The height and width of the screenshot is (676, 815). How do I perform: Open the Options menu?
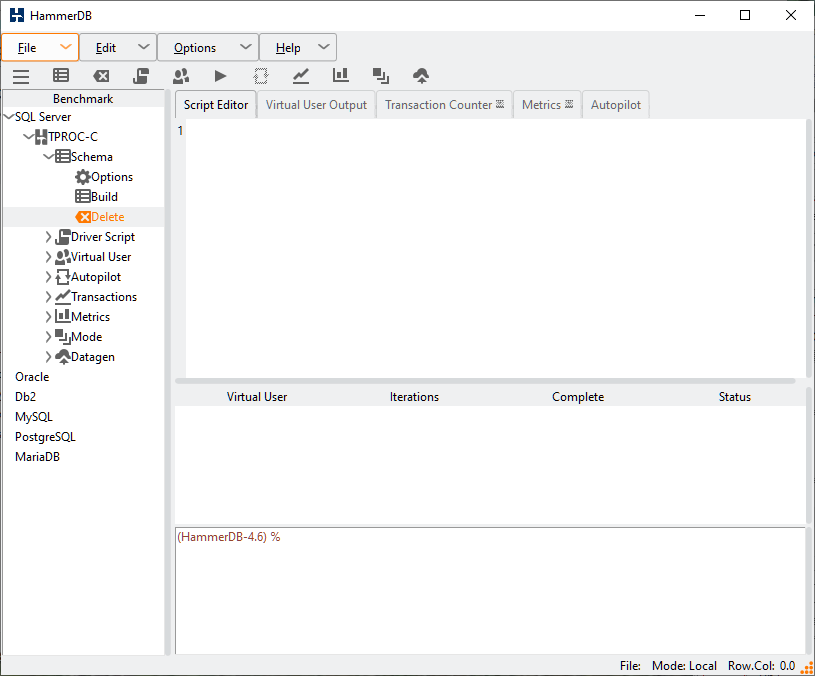pyautogui.click(x=208, y=47)
